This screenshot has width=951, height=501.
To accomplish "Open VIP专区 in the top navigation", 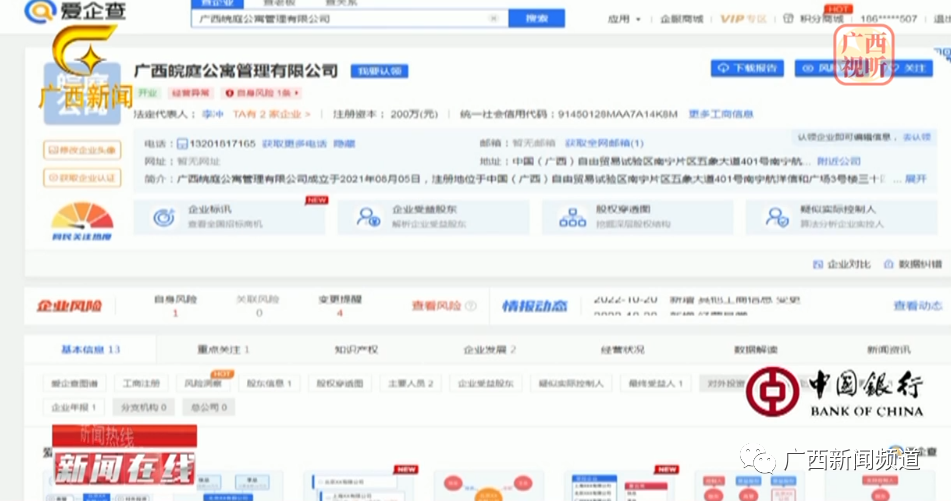I will click(743, 19).
